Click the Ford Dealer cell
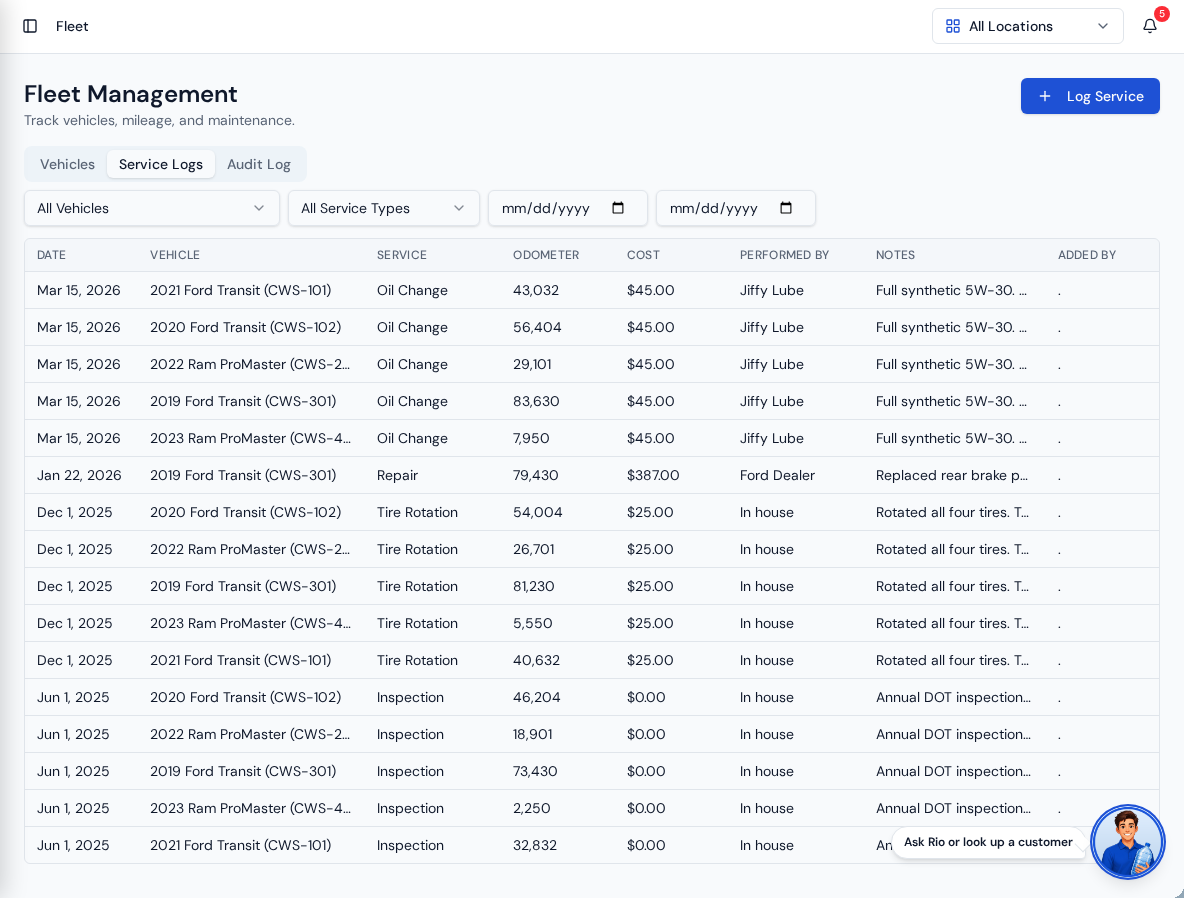Screen dimensions: 1184x898 tap(777, 475)
